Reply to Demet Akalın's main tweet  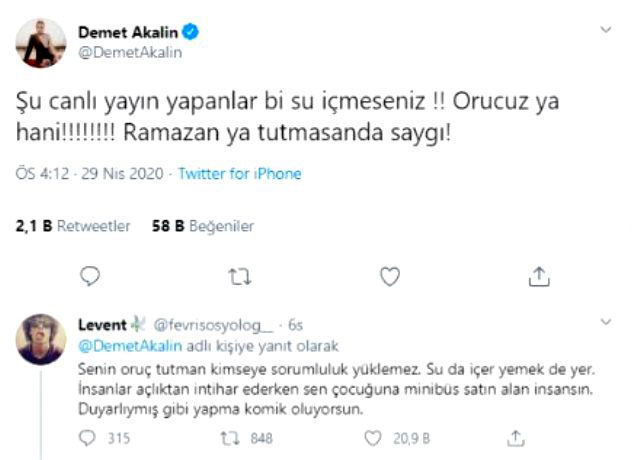pyautogui.click(x=89, y=274)
